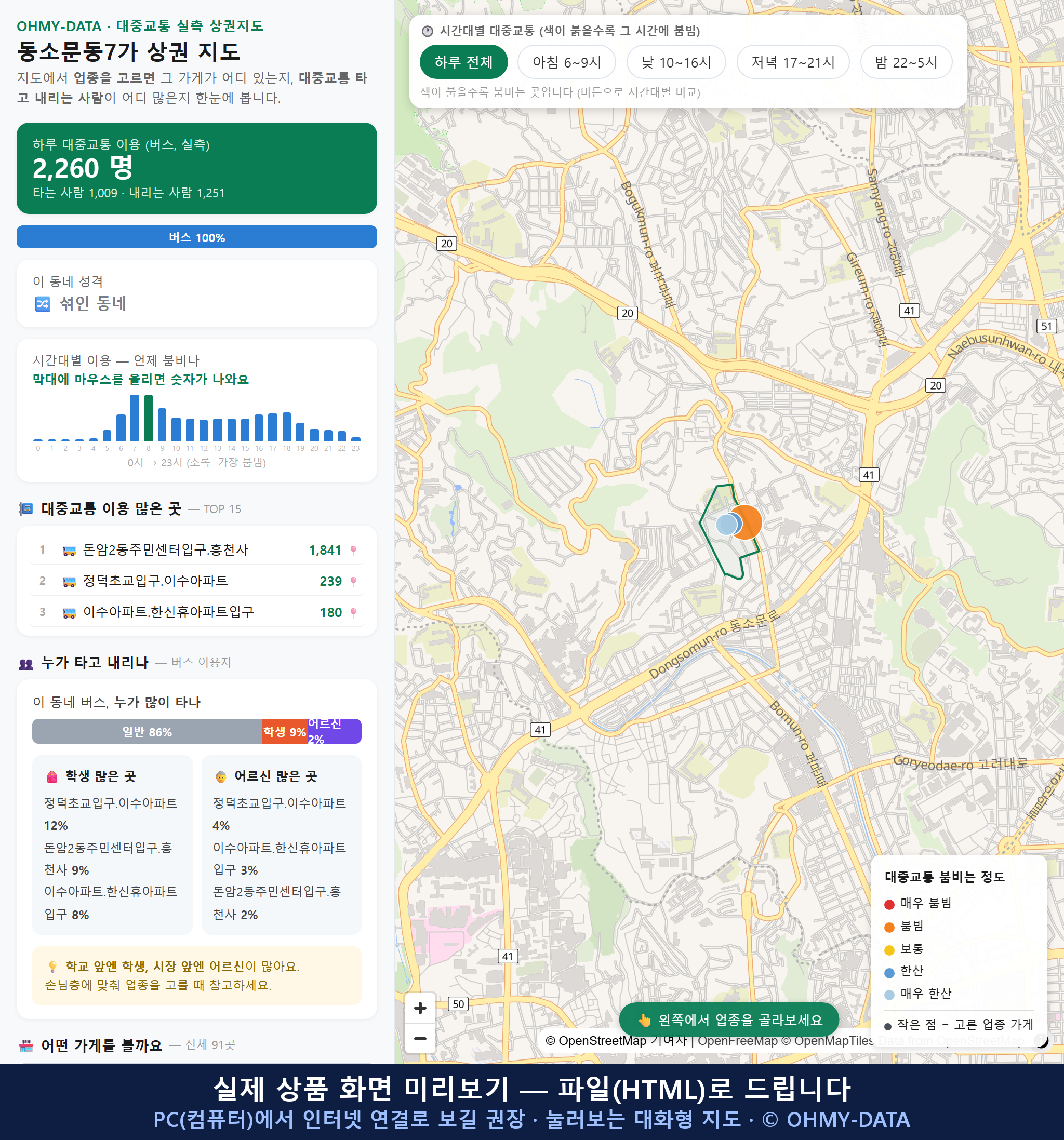Click the bus icon for 정덕초교입구.이수아파트
The width and height of the screenshot is (1064, 1140).
tap(69, 582)
